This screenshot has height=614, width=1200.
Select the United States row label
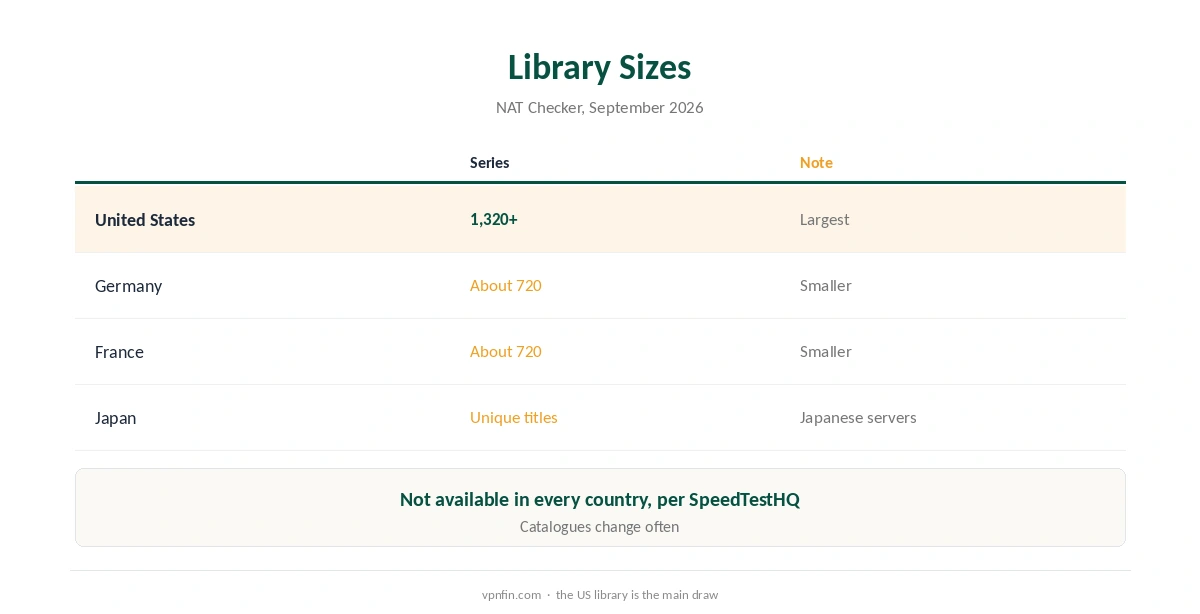coord(145,220)
